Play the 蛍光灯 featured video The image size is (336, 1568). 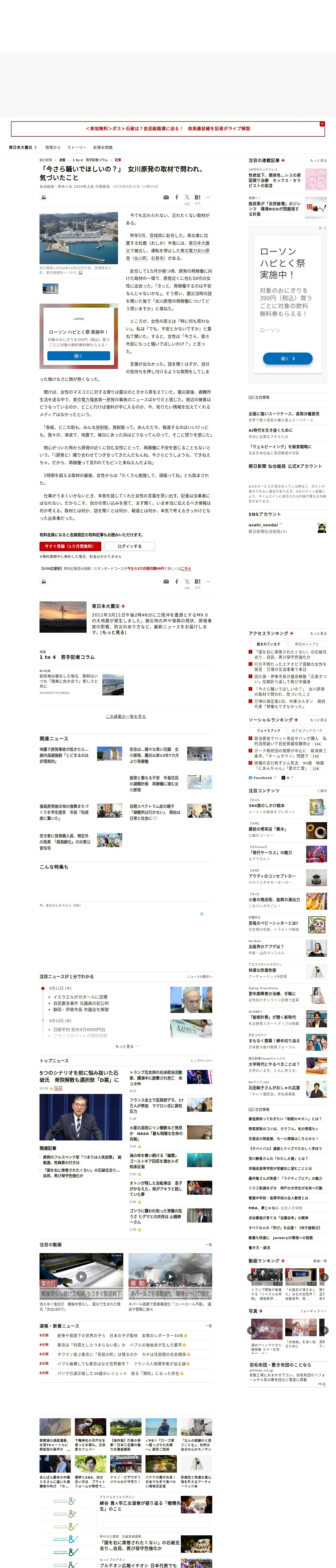[x=81, y=1276]
